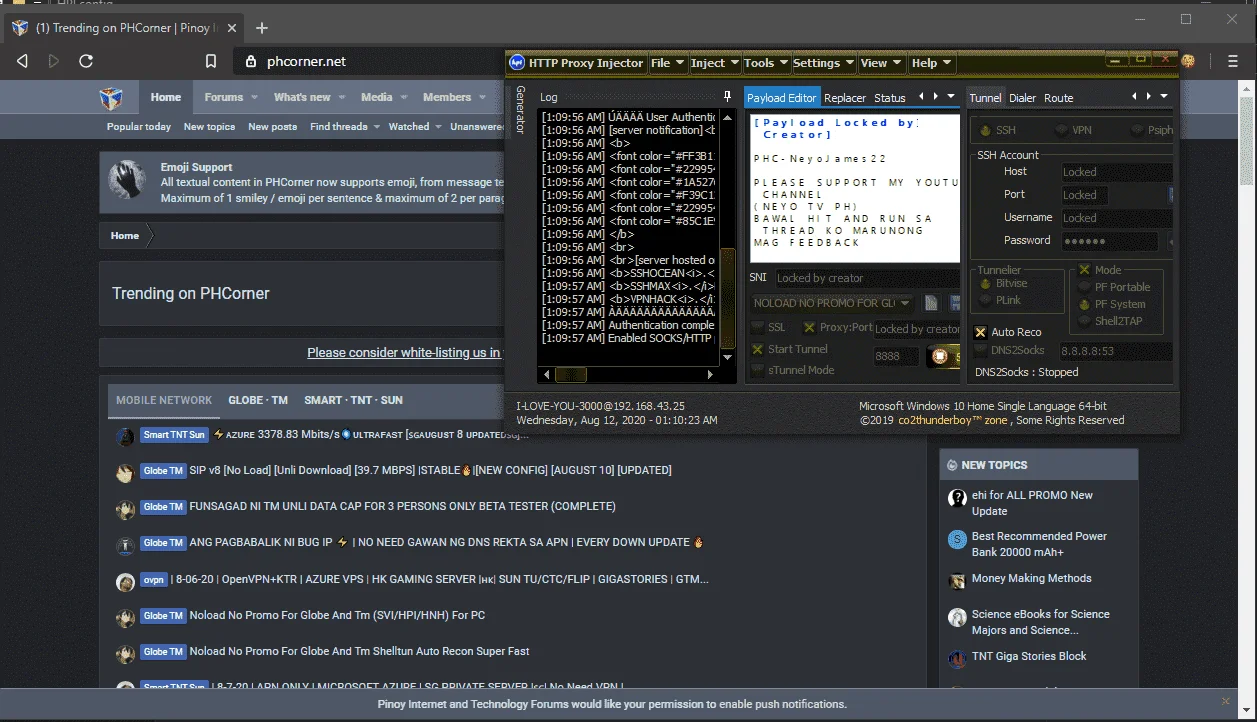Screen dimensions: 1257x722
Task: Open 'TNT Giga Stories Block' topic
Action: click(1029, 656)
